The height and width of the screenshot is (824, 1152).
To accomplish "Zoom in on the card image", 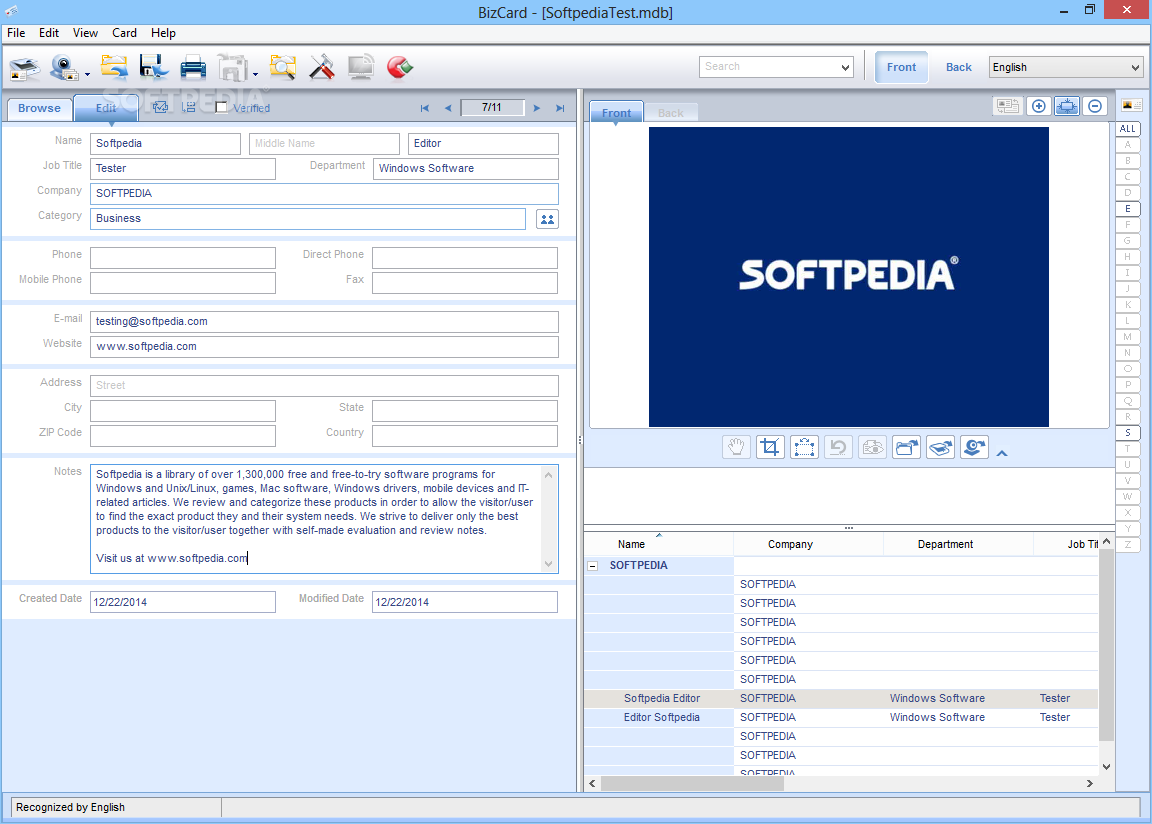I will pyautogui.click(x=1039, y=106).
